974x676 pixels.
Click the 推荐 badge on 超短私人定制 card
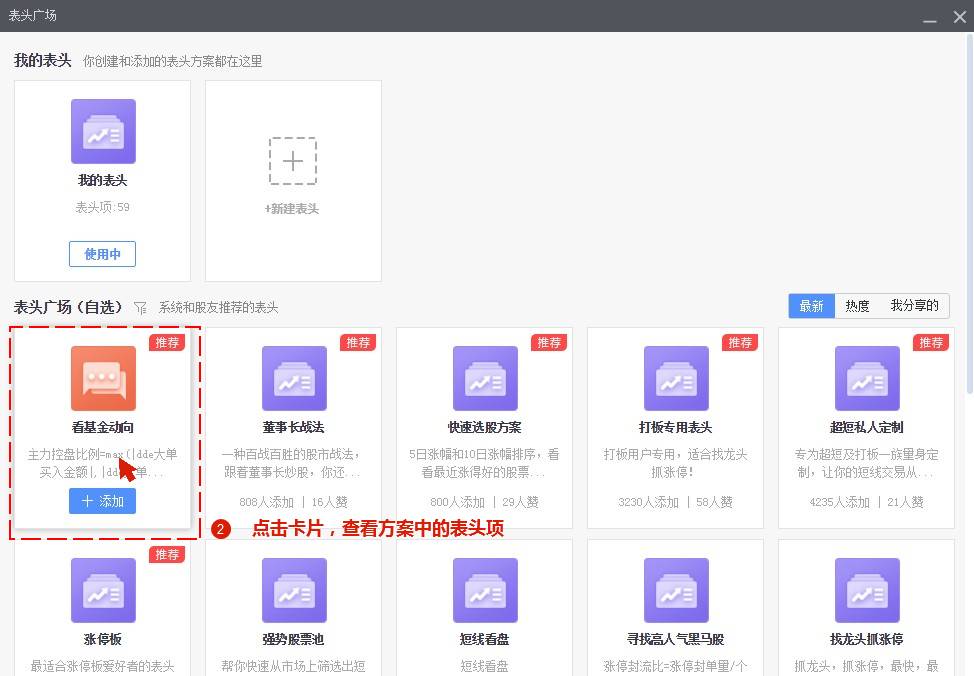tap(931, 342)
